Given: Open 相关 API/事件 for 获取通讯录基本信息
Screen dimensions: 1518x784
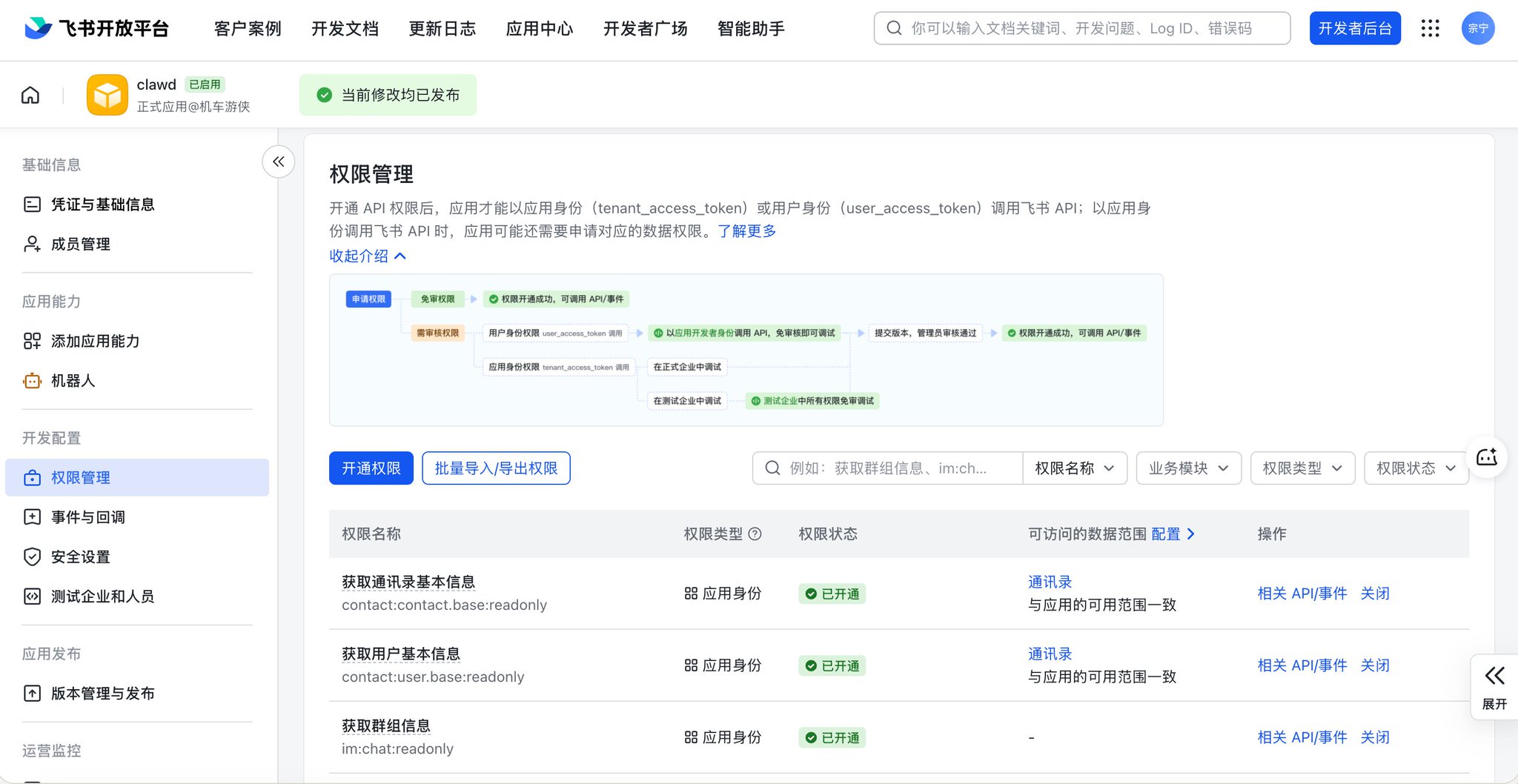Looking at the screenshot, I should [x=1302, y=594].
